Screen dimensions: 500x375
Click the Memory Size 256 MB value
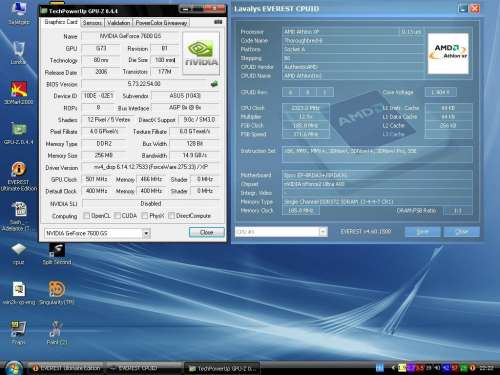pos(104,155)
